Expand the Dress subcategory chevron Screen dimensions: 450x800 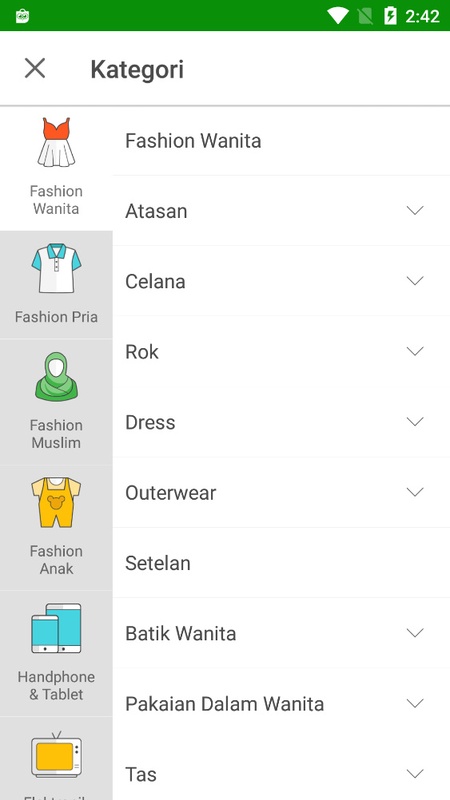415,421
